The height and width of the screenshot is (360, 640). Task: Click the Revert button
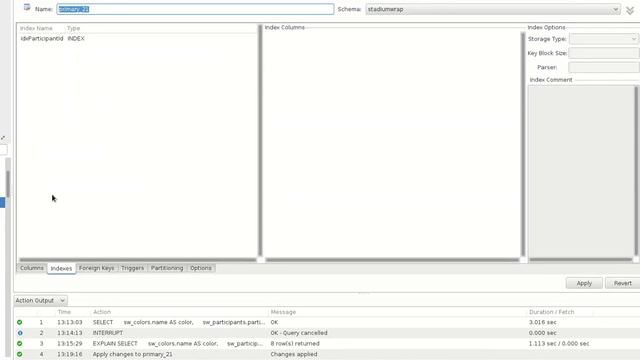click(x=622, y=283)
